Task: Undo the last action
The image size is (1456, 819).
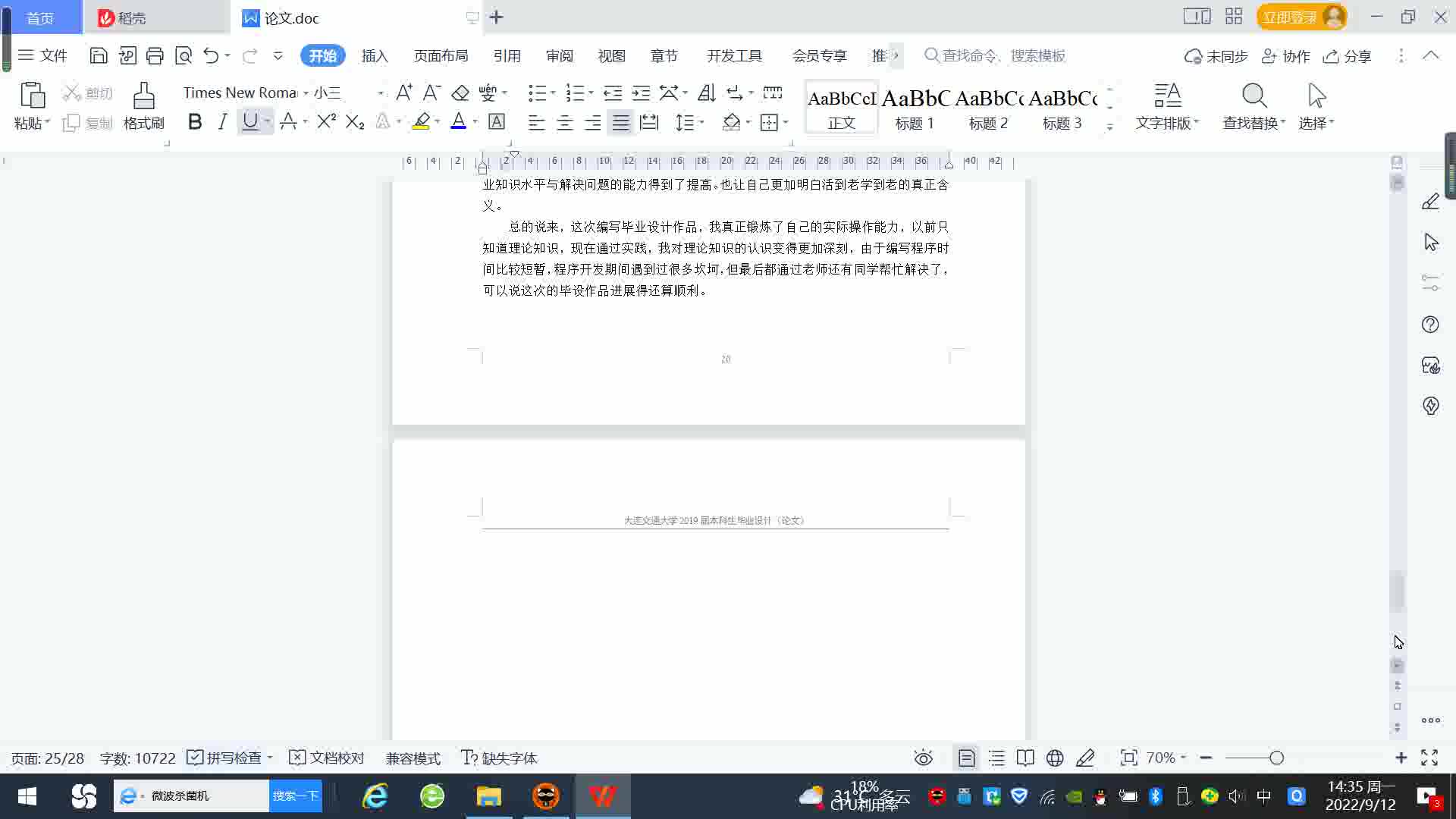Action: click(211, 55)
